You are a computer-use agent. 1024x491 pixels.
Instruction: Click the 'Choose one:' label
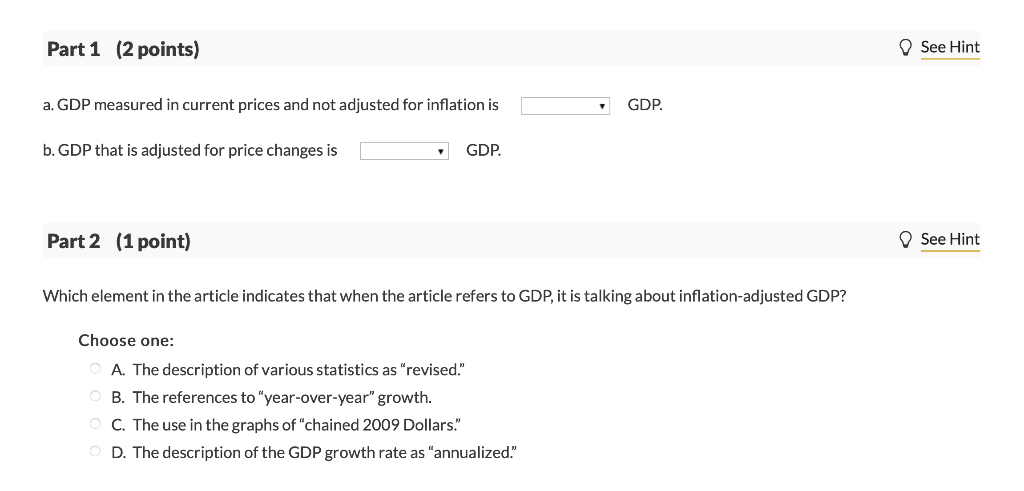click(x=126, y=341)
